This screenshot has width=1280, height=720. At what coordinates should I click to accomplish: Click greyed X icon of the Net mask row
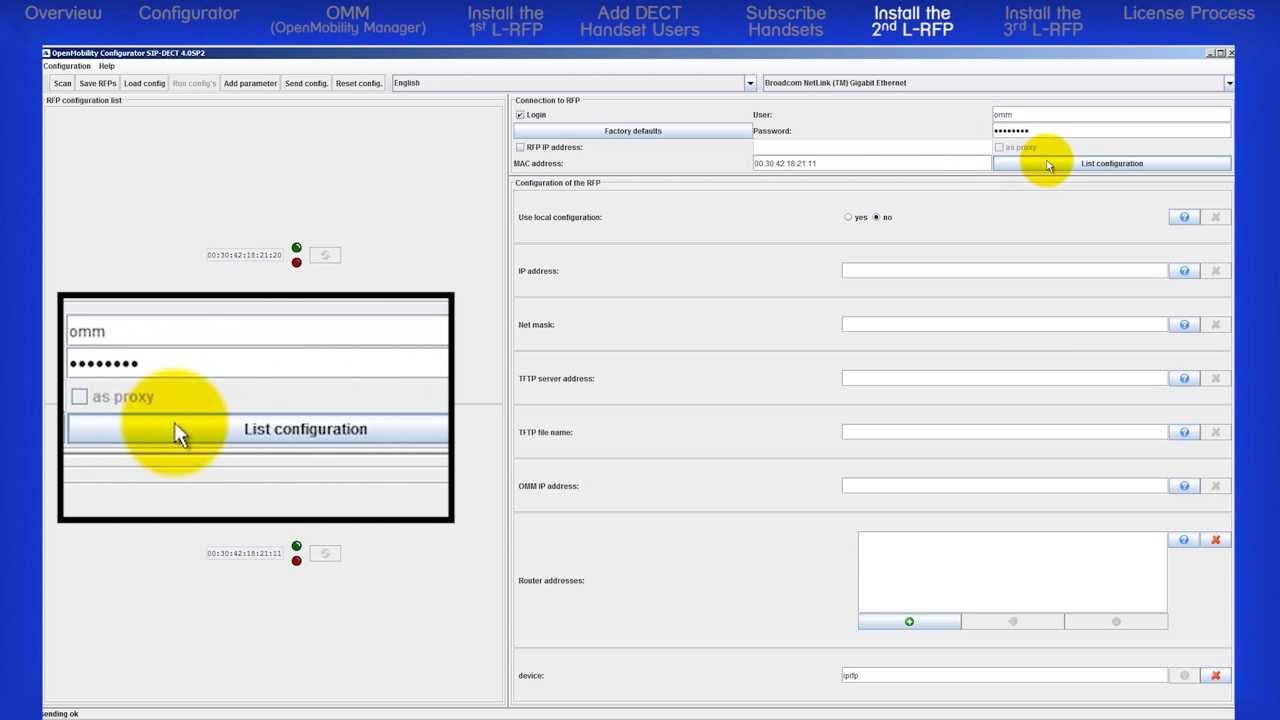[1216, 325]
